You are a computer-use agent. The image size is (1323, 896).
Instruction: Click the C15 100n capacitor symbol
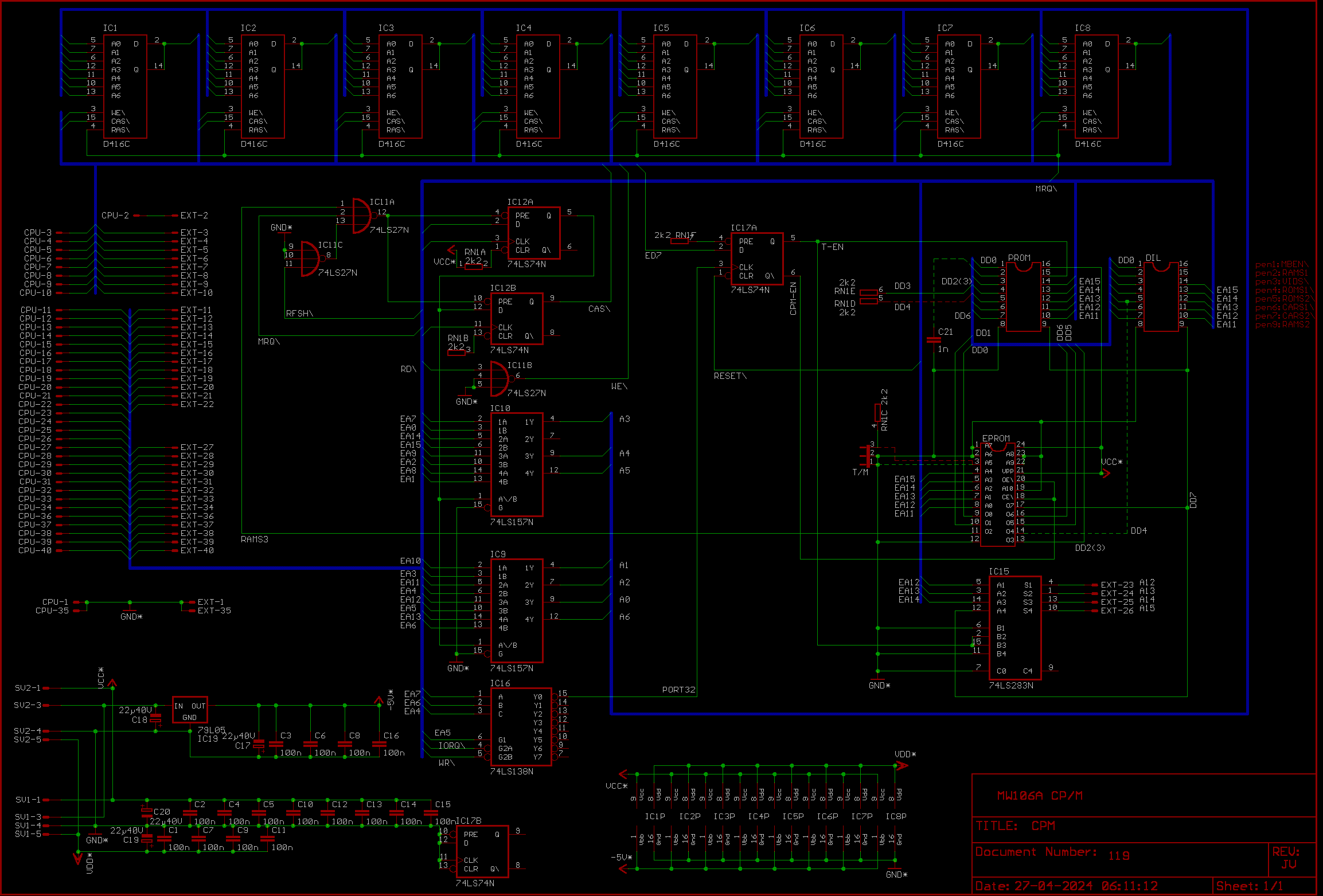coord(431,813)
